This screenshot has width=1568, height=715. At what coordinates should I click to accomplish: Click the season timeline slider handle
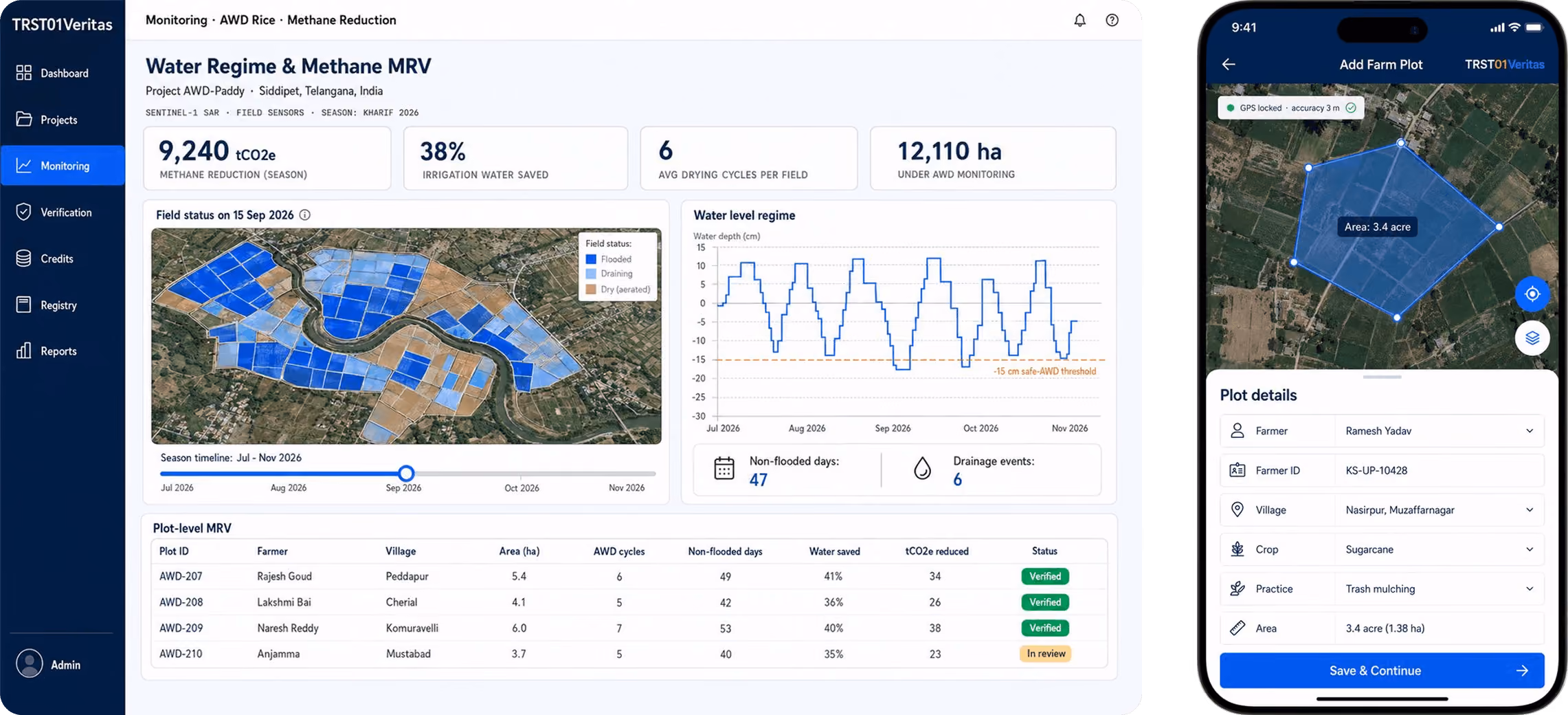click(x=406, y=473)
